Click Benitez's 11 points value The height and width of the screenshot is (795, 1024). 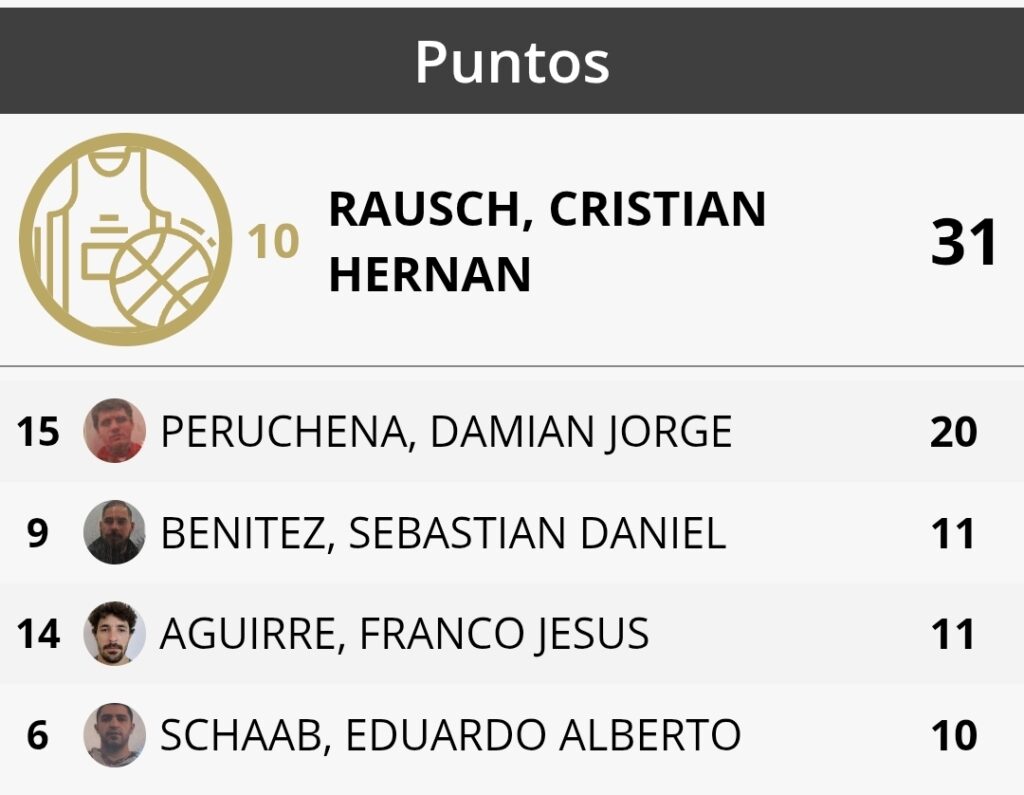click(x=953, y=533)
